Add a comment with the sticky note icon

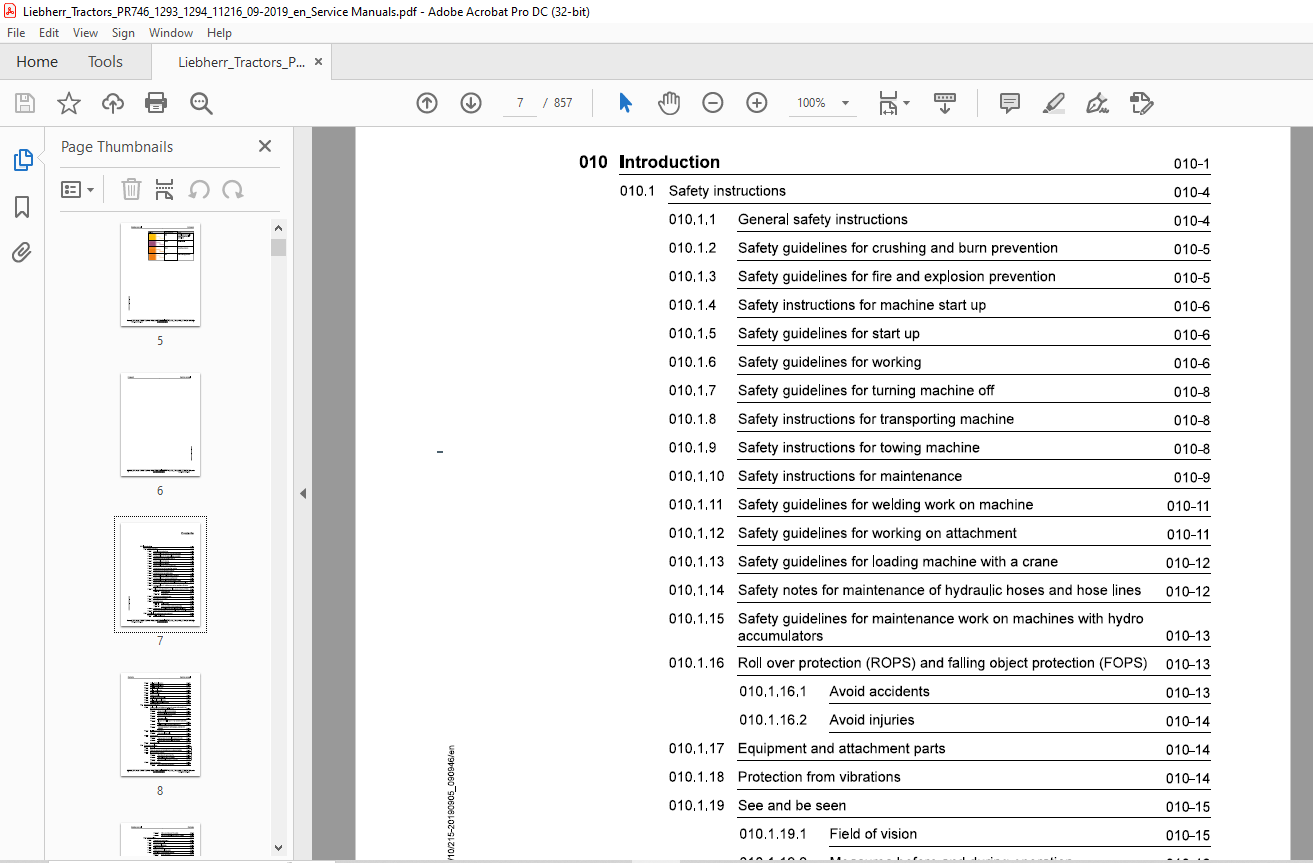click(1010, 103)
